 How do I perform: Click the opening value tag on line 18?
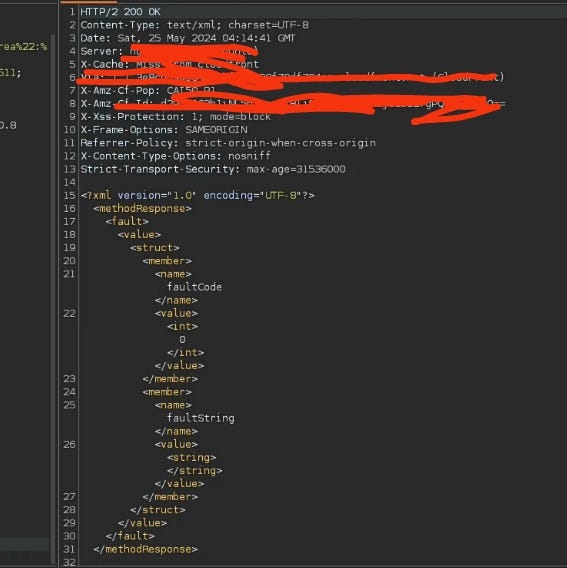139,234
